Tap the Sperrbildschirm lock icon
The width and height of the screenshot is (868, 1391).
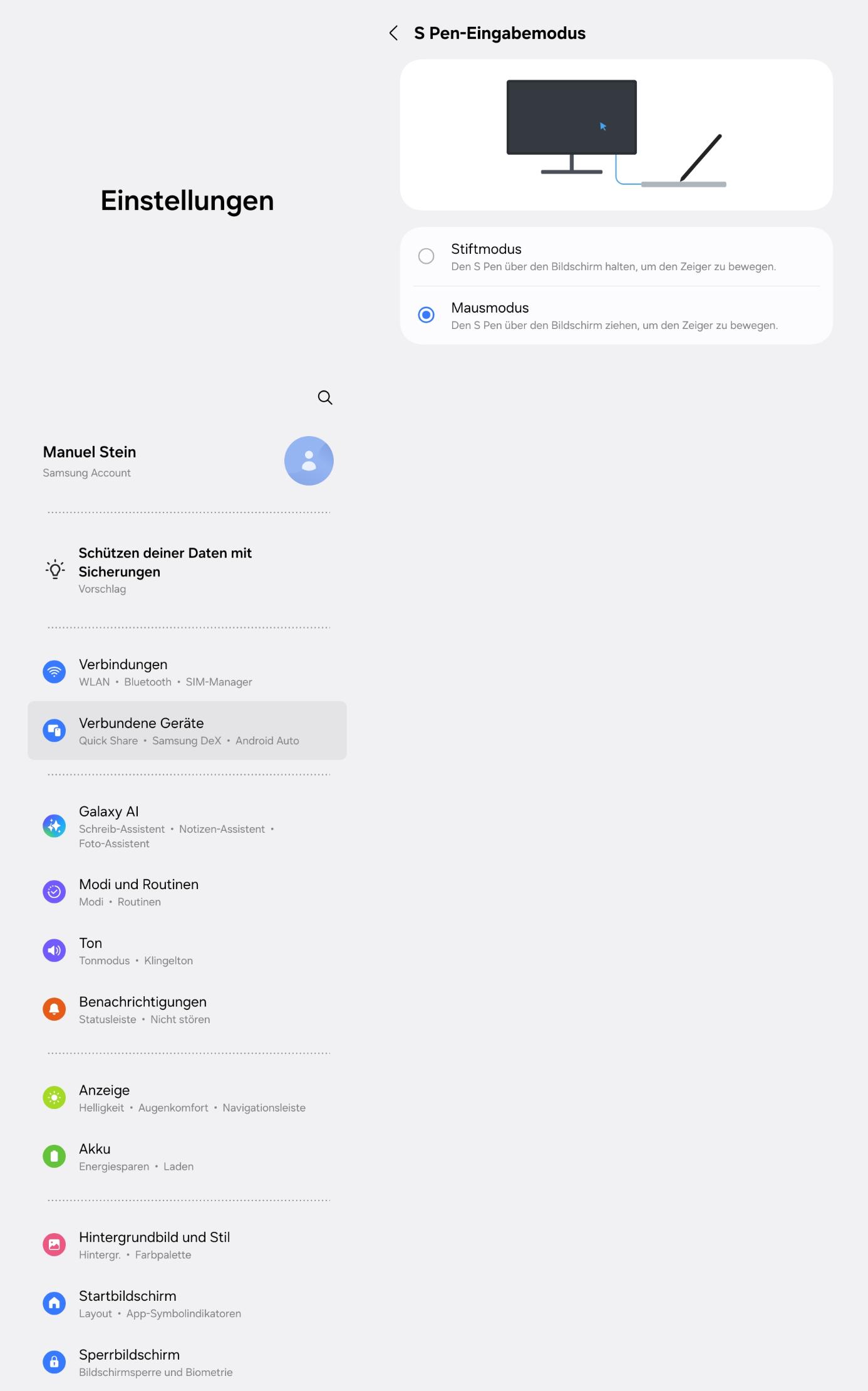click(54, 1362)
